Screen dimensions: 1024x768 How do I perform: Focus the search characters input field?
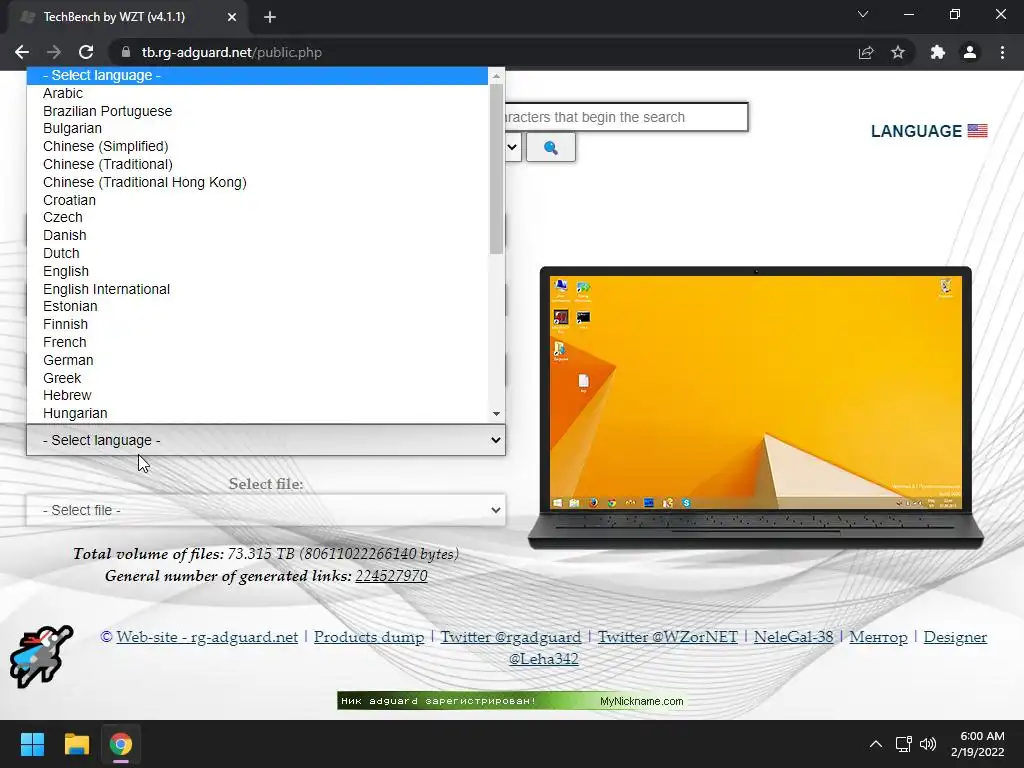click(626, 117)
